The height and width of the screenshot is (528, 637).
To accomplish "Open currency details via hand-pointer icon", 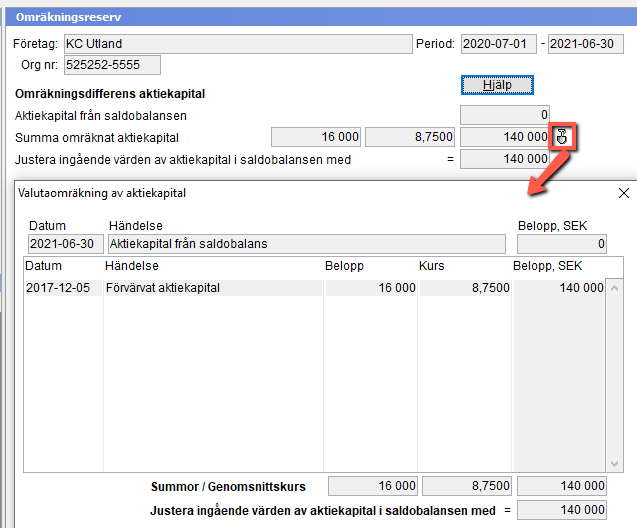I will [562, 136].
